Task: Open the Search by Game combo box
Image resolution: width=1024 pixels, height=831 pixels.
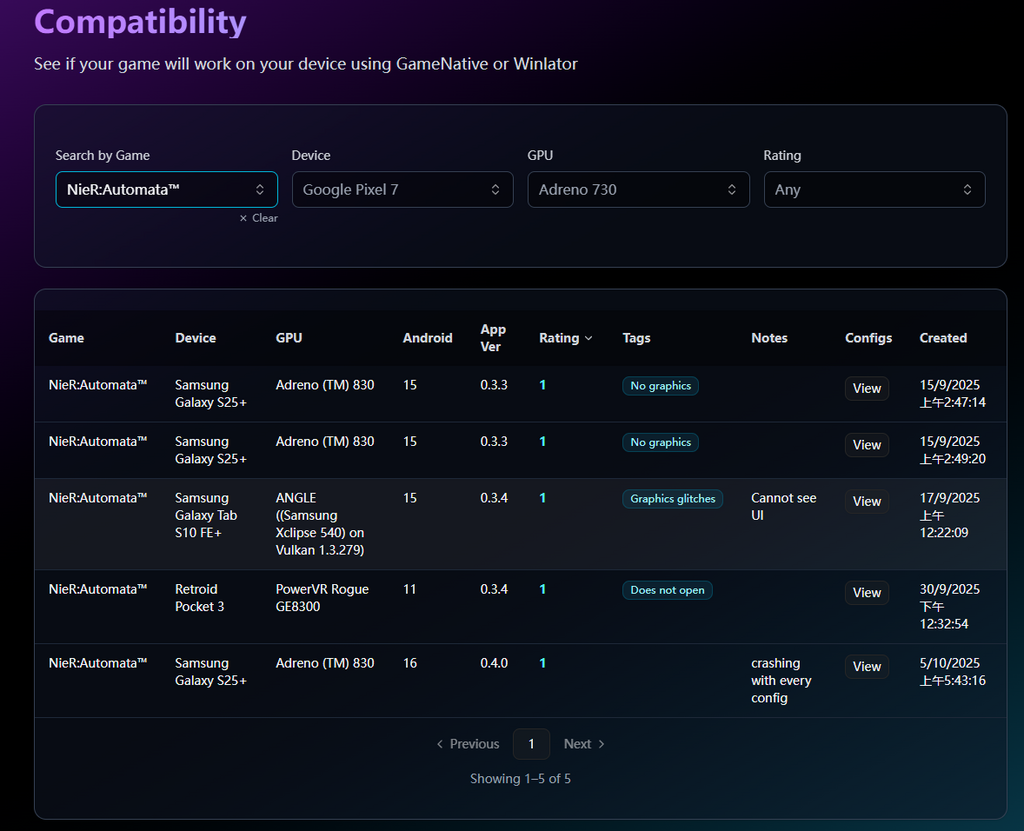Action: pyautogui.click(x=166, y=189)
